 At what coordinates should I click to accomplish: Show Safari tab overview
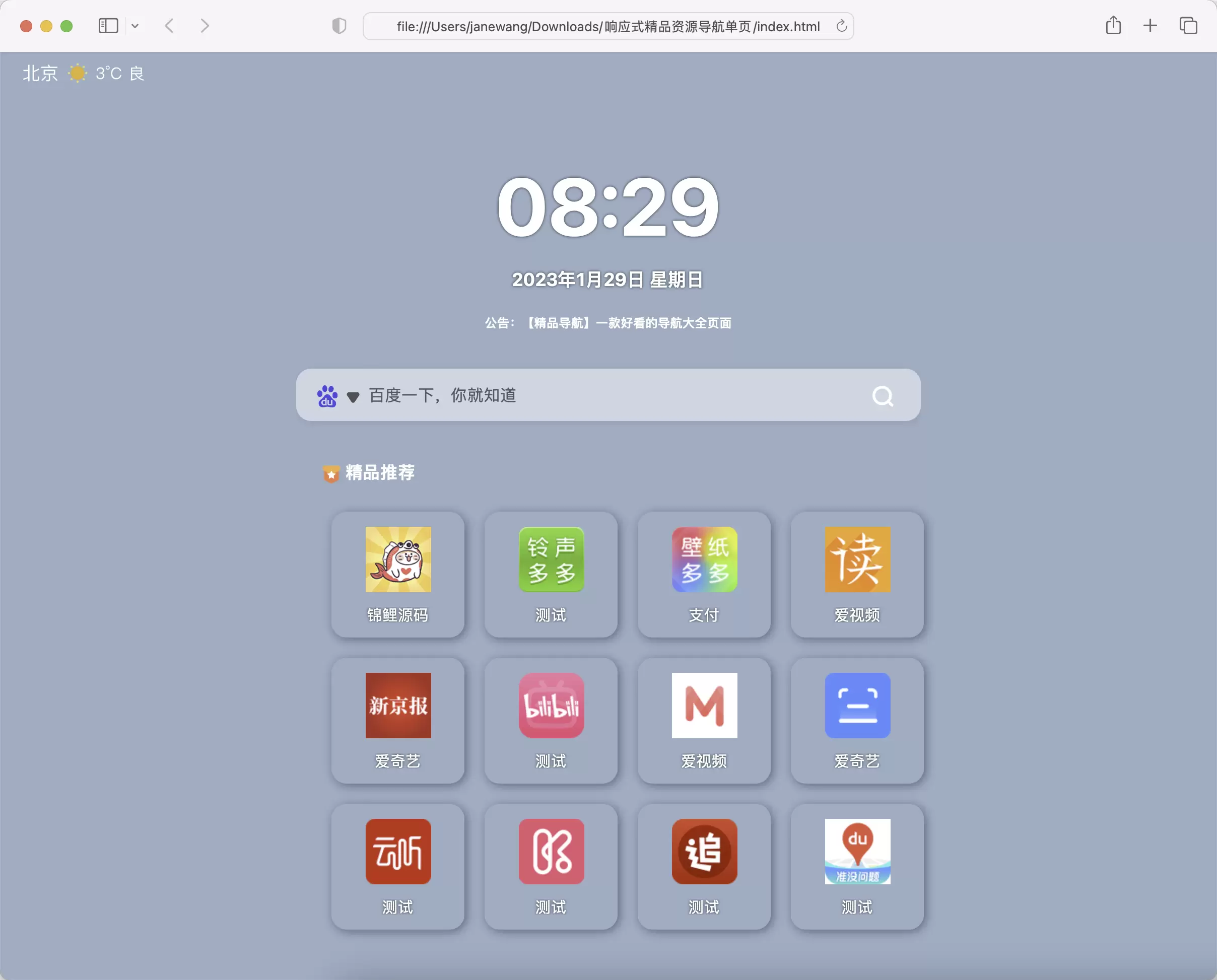[x=1188, y=25]
